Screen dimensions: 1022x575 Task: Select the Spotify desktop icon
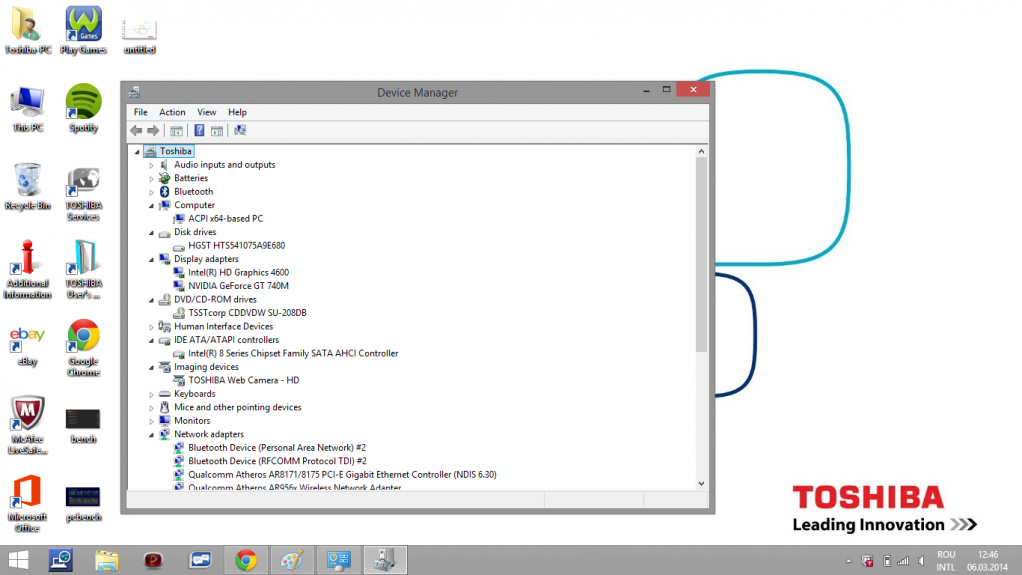click(83, 108)
